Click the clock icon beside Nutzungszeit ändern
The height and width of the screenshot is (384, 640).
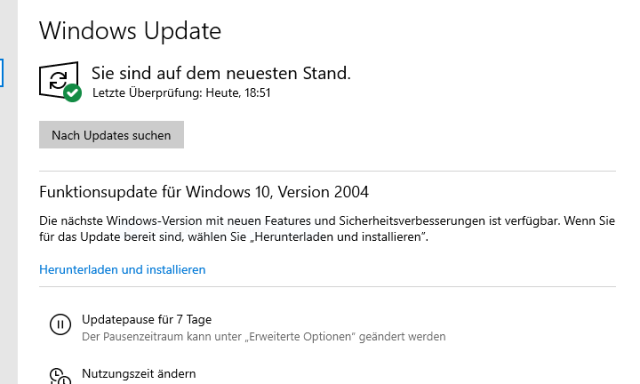point(60,376)
